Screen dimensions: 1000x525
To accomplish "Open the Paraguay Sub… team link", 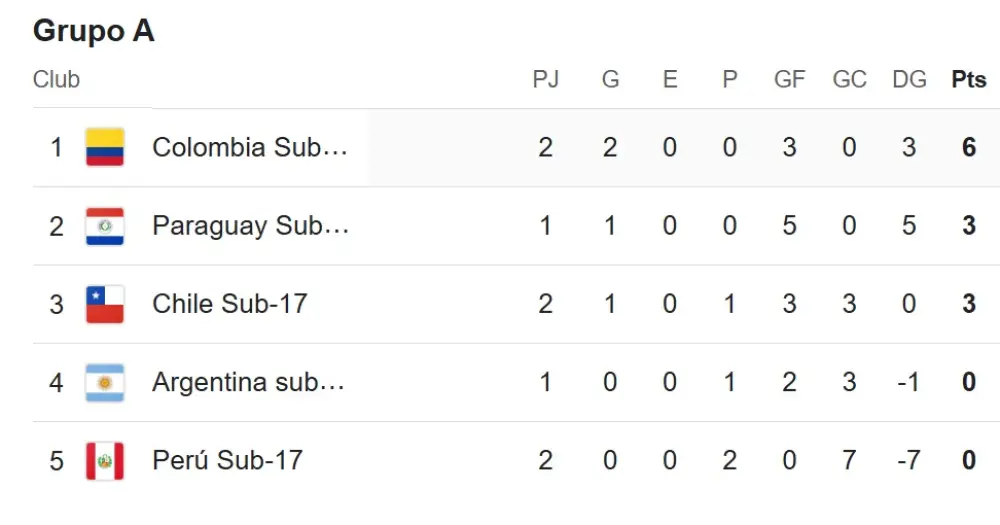I will (x=251, y=226).
